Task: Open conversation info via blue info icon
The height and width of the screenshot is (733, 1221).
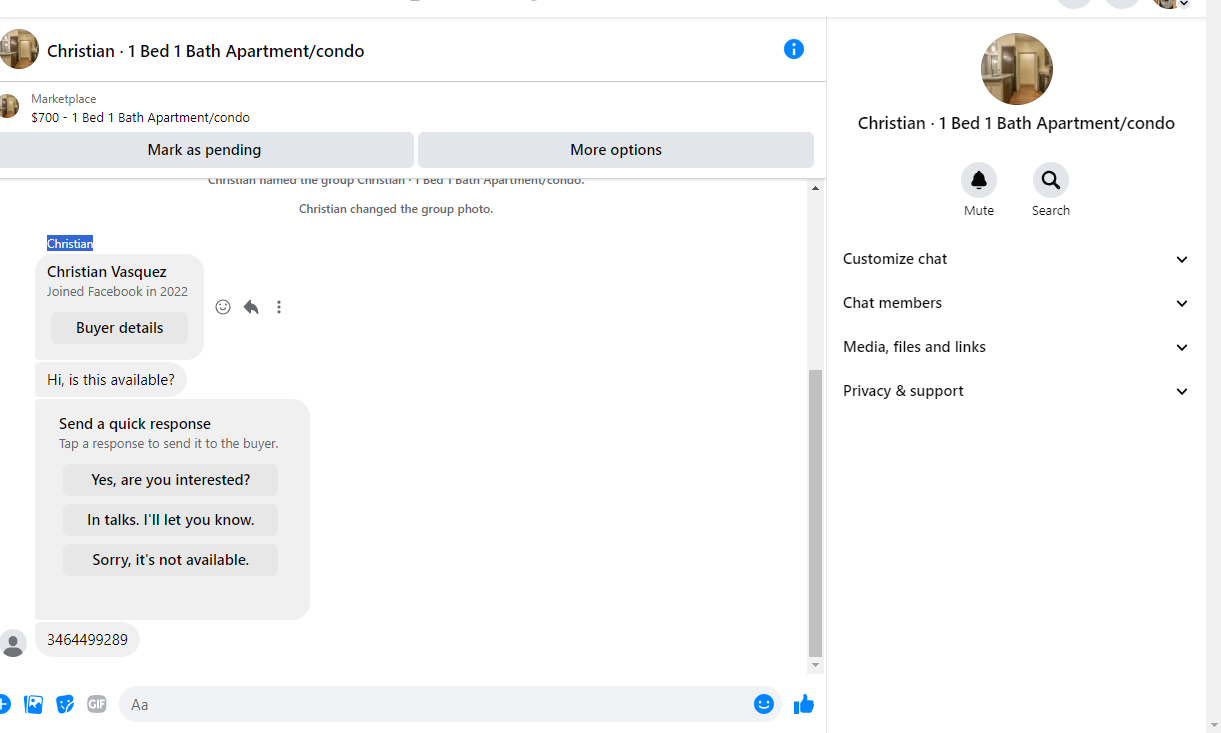Action: point(794,49)
